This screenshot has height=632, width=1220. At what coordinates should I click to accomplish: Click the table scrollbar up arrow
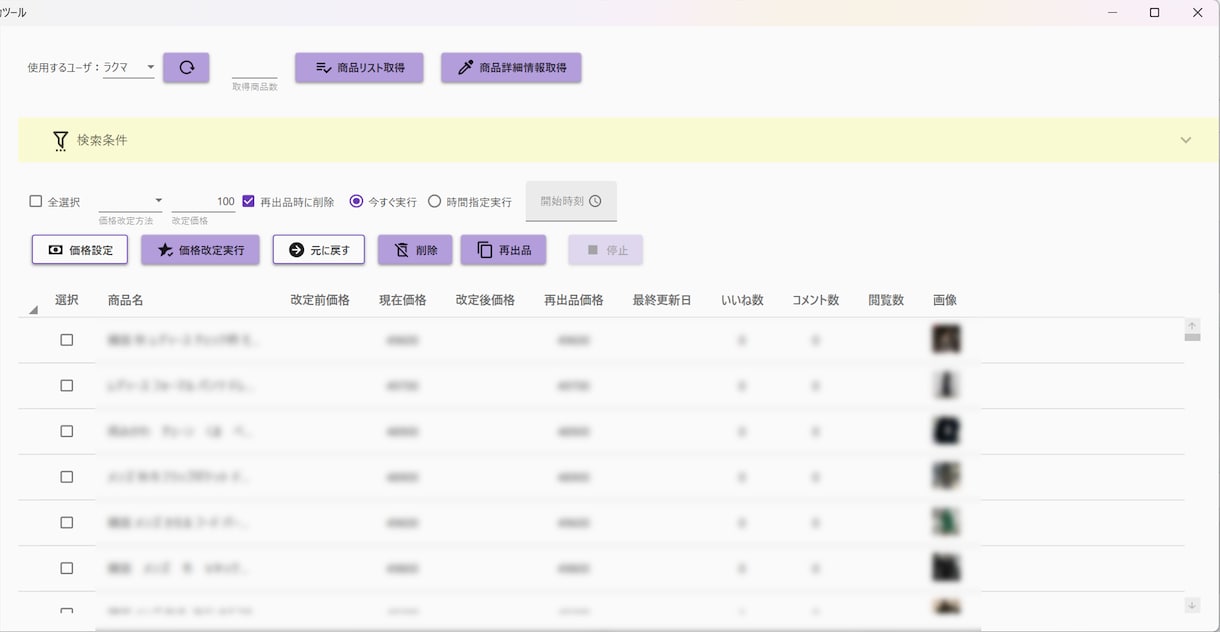point(1192,326)
